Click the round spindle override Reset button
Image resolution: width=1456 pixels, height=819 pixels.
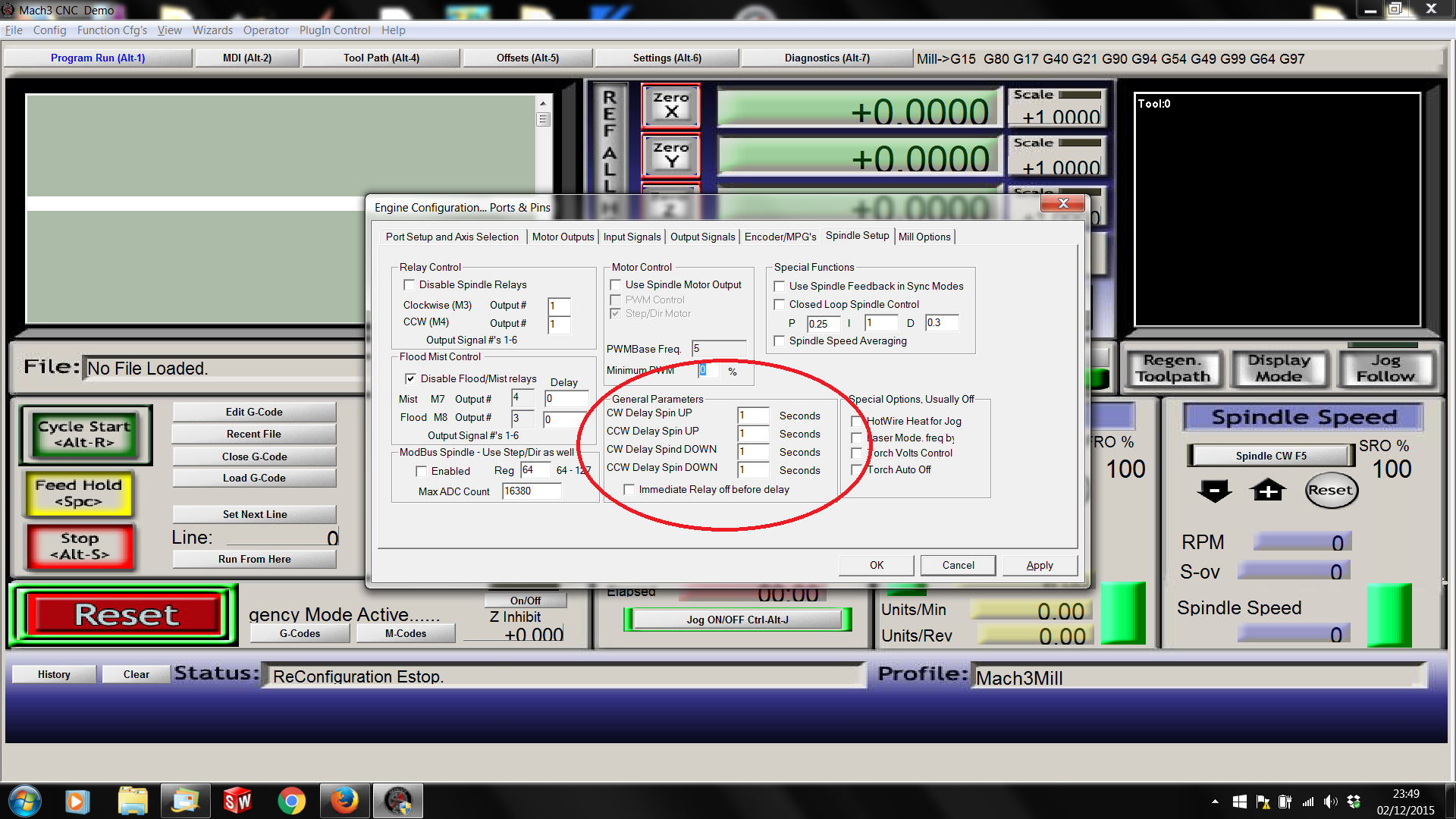coord(1331,491)
